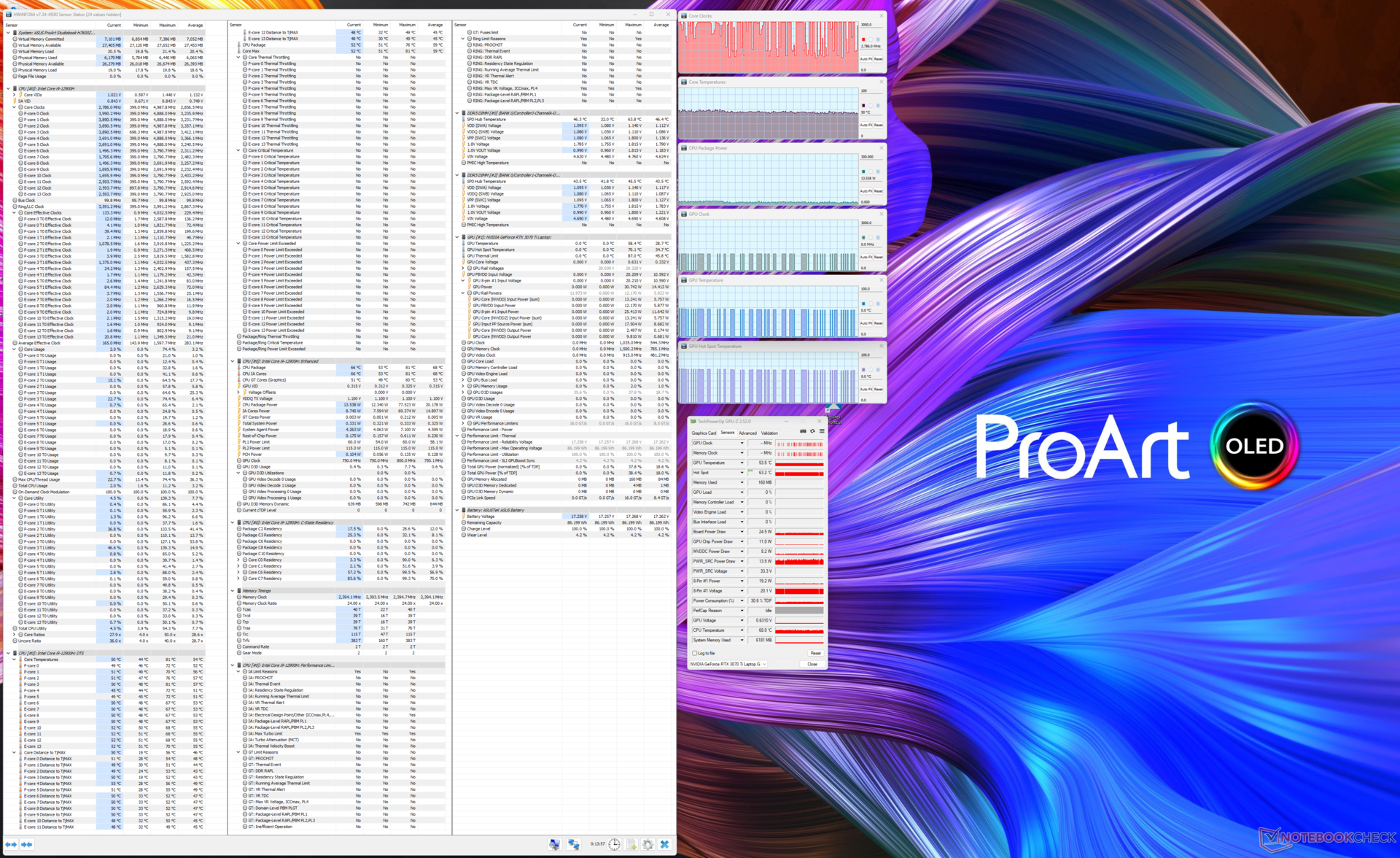Open HWiNFO settings gear icon
This screenshot has width=1400, height=858.
tap(647, 844)
